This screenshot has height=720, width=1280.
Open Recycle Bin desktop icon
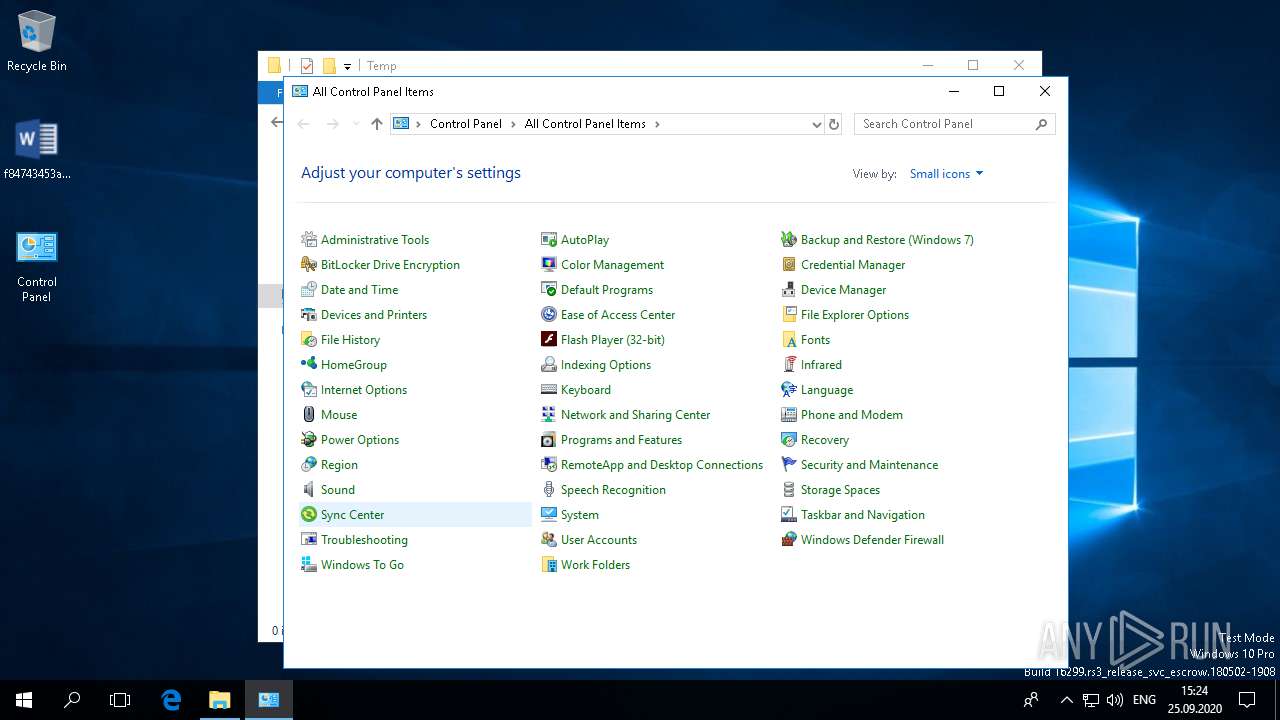pos(37,41)
